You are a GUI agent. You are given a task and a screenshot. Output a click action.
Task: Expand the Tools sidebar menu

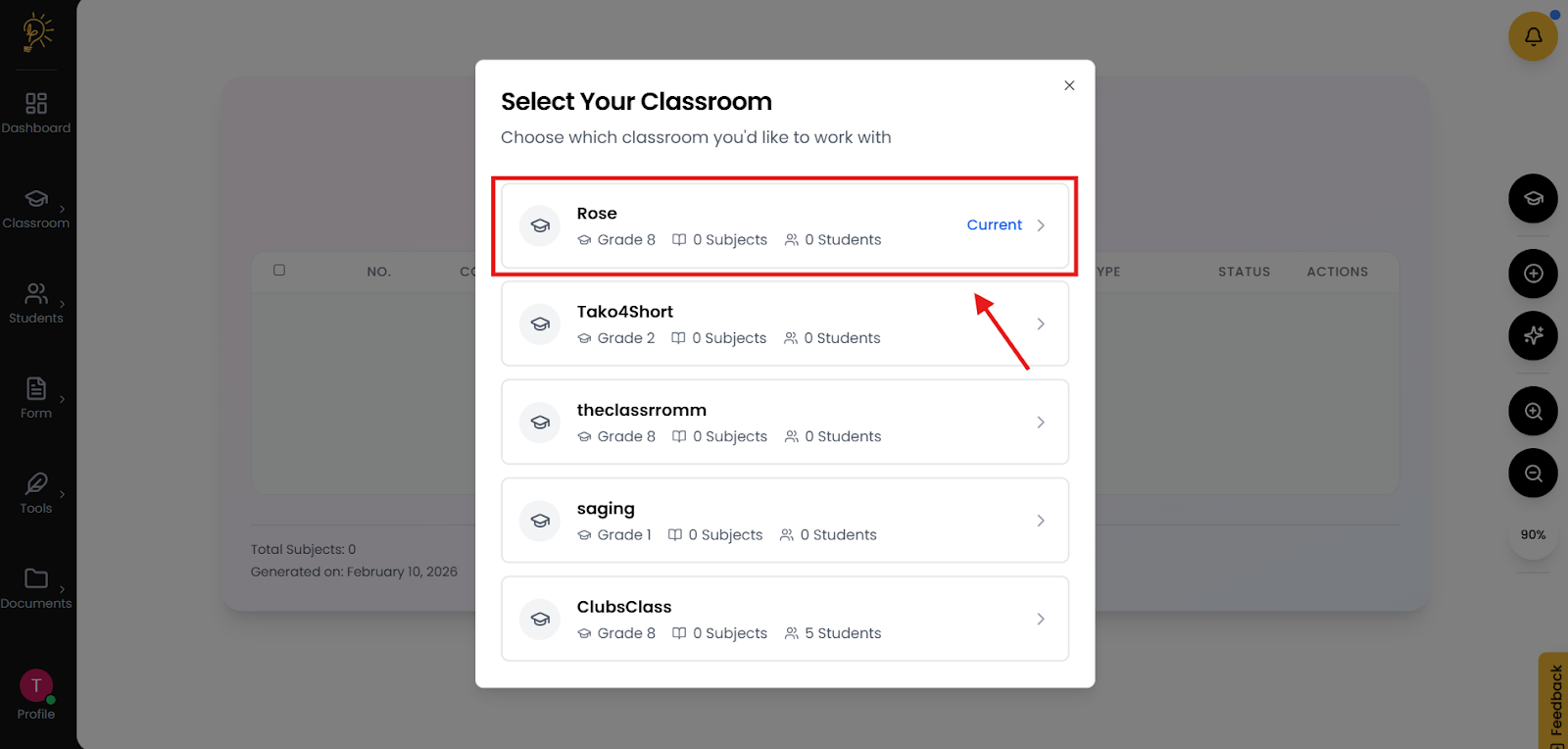pyautogui.click(x=36, y=493)
